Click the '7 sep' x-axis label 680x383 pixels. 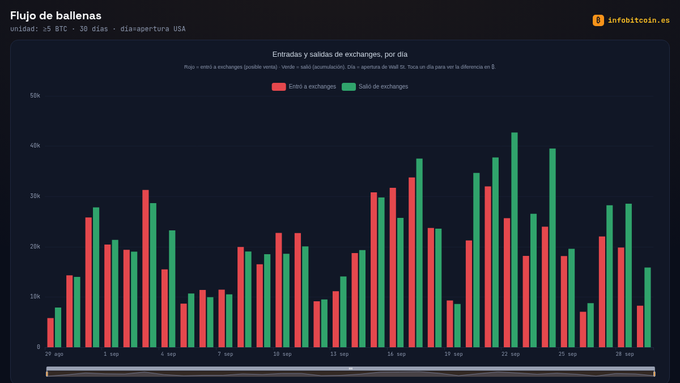pos(226,354)
